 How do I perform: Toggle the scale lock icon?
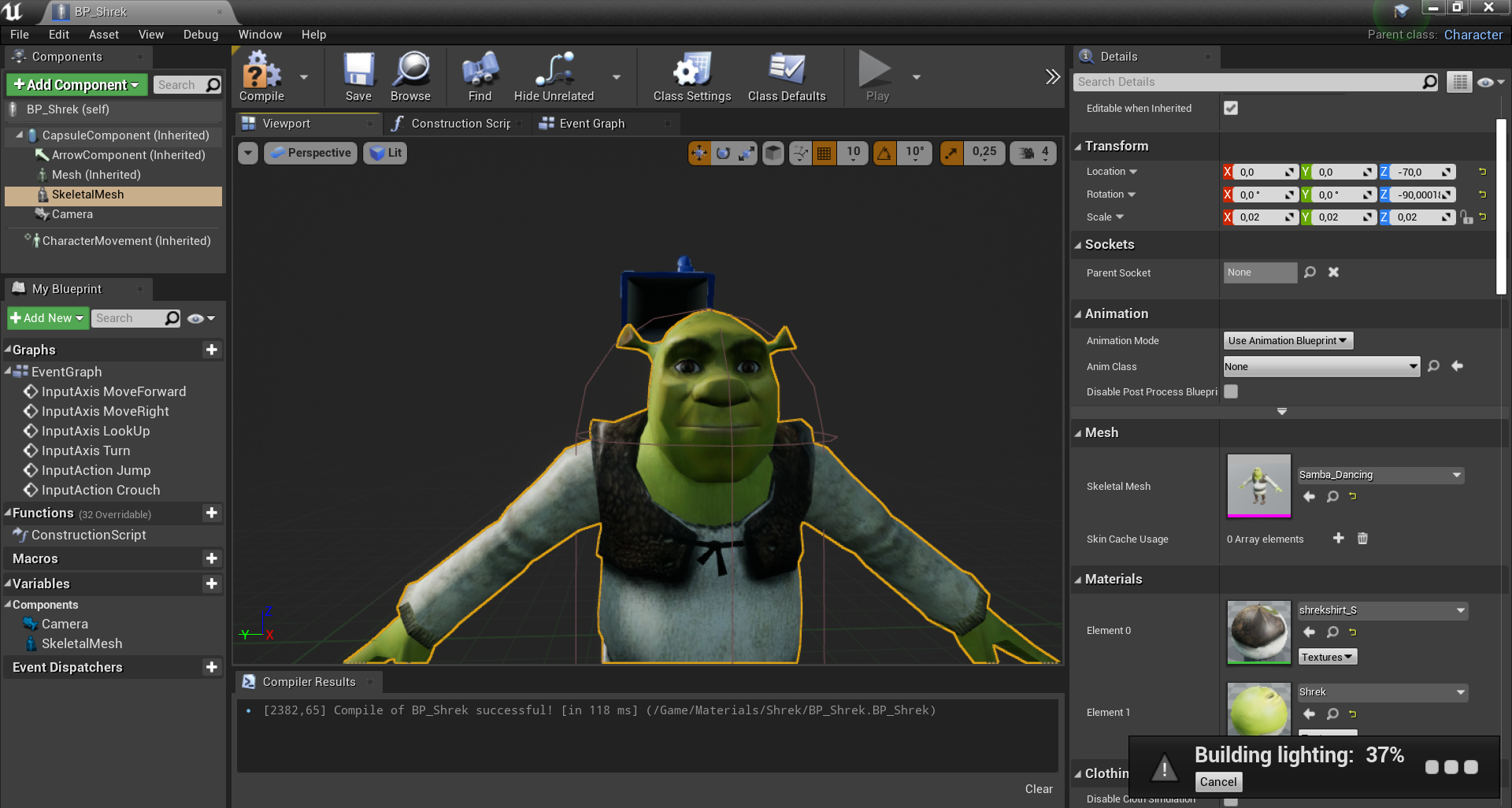click(1466, 217)
